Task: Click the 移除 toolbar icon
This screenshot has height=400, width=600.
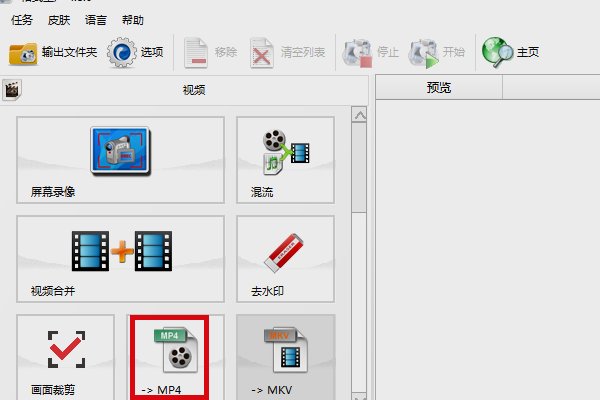Action: click(x=196, y=53)
